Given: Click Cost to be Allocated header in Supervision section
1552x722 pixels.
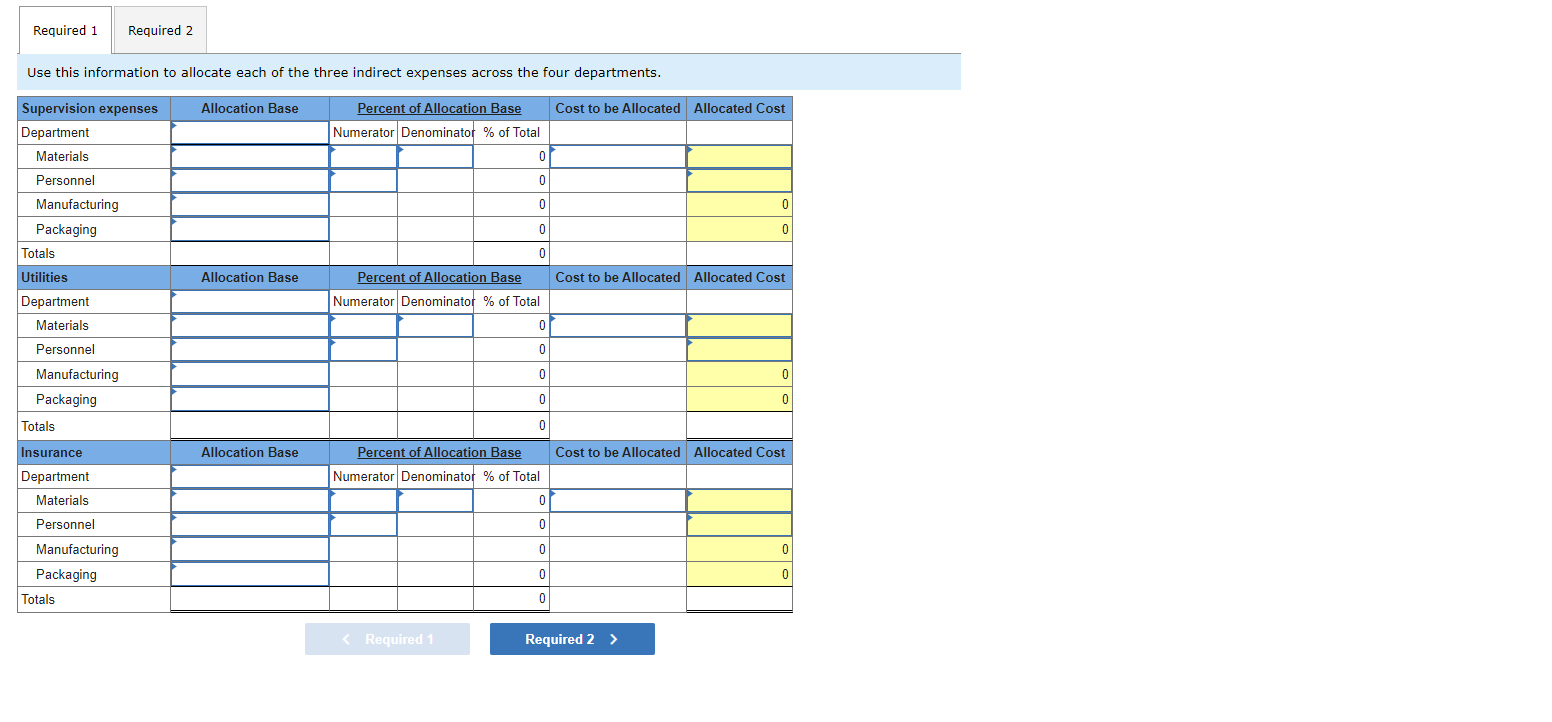Looking at the screenshot, I should tap(618, 108).
